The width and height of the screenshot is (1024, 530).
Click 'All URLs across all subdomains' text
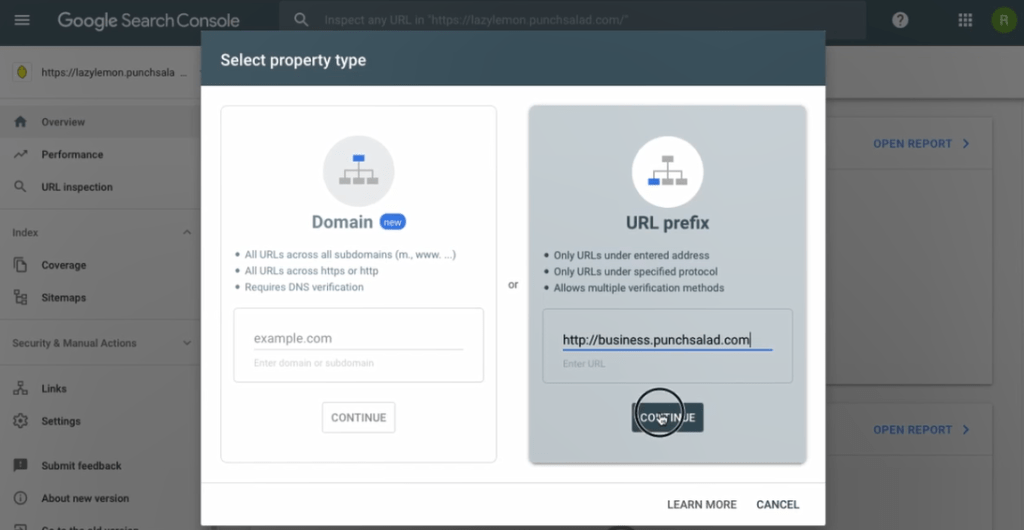click(x=350, y=255)
